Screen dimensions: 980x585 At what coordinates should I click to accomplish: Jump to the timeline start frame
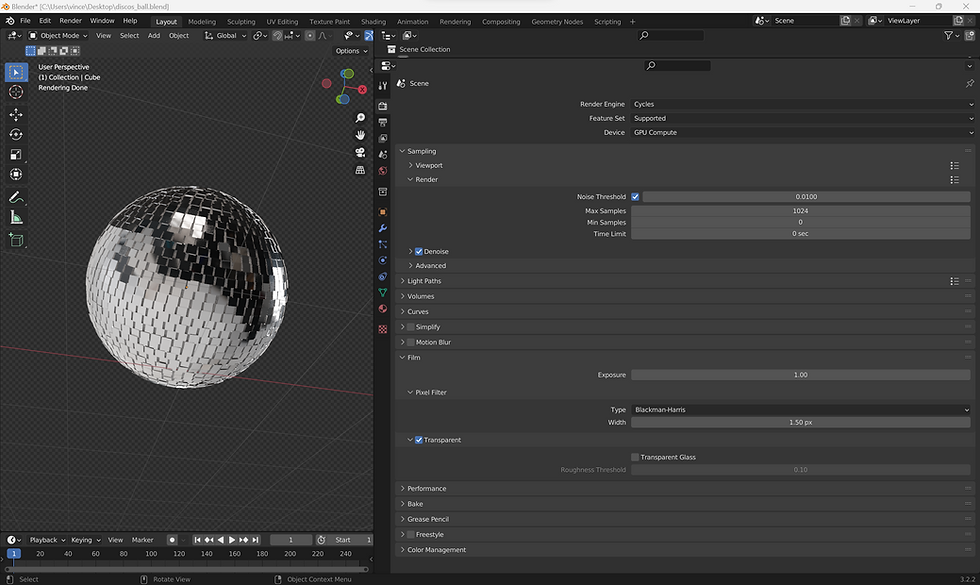(x=198, y=540)
